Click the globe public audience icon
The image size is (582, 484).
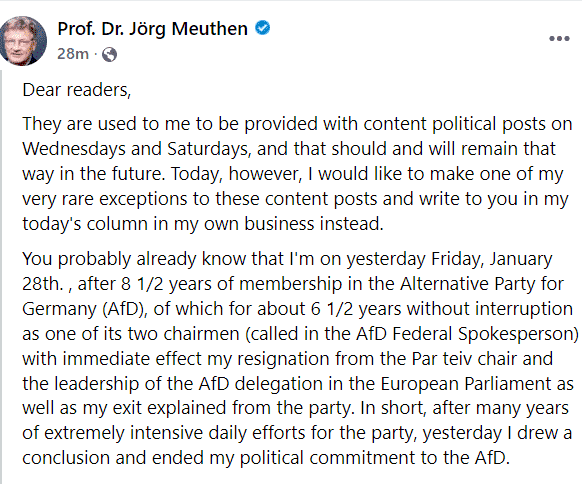(109, 54)
